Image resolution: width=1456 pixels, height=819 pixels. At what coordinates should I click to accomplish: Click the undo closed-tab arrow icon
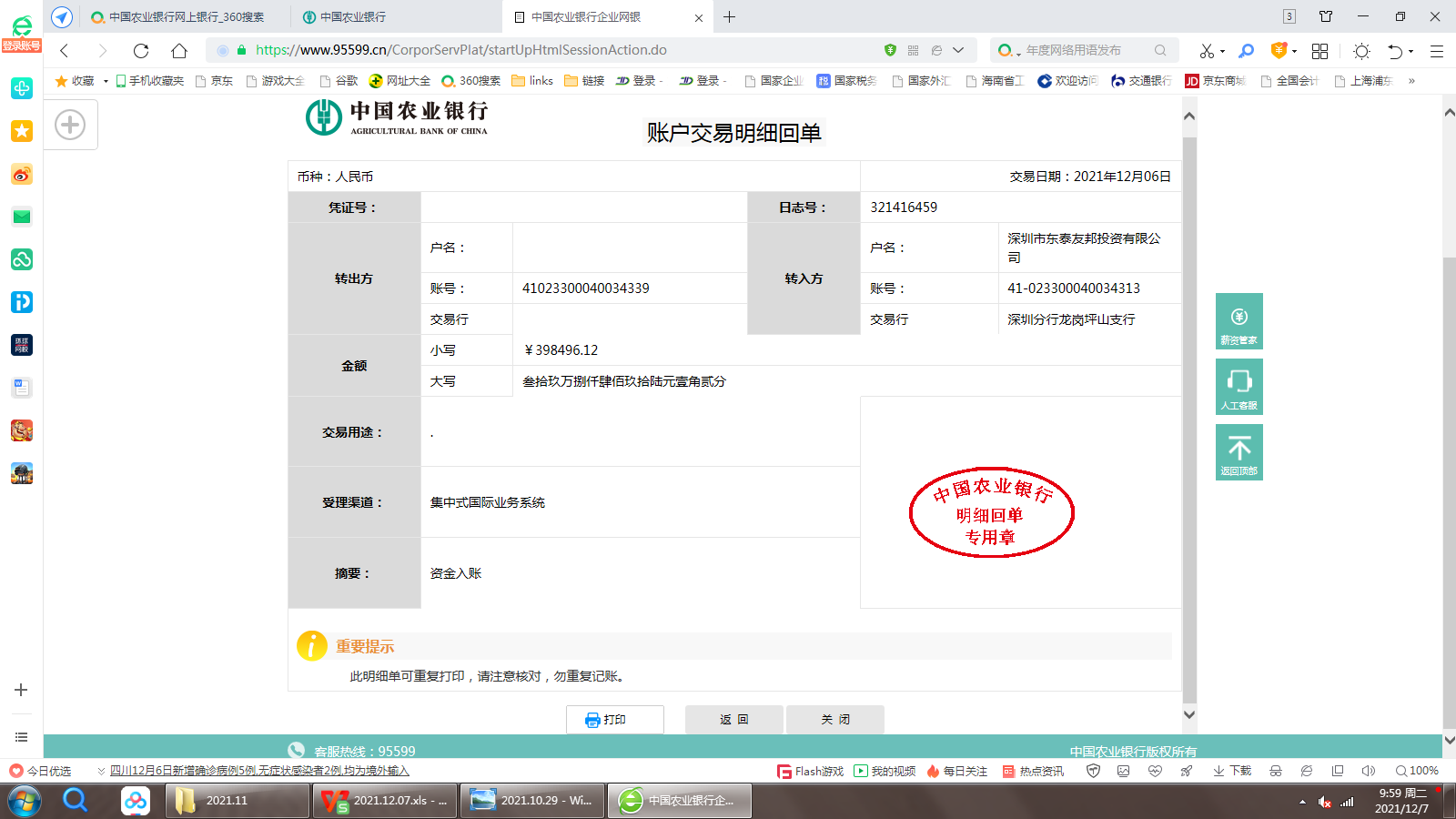coord(1395,51)
